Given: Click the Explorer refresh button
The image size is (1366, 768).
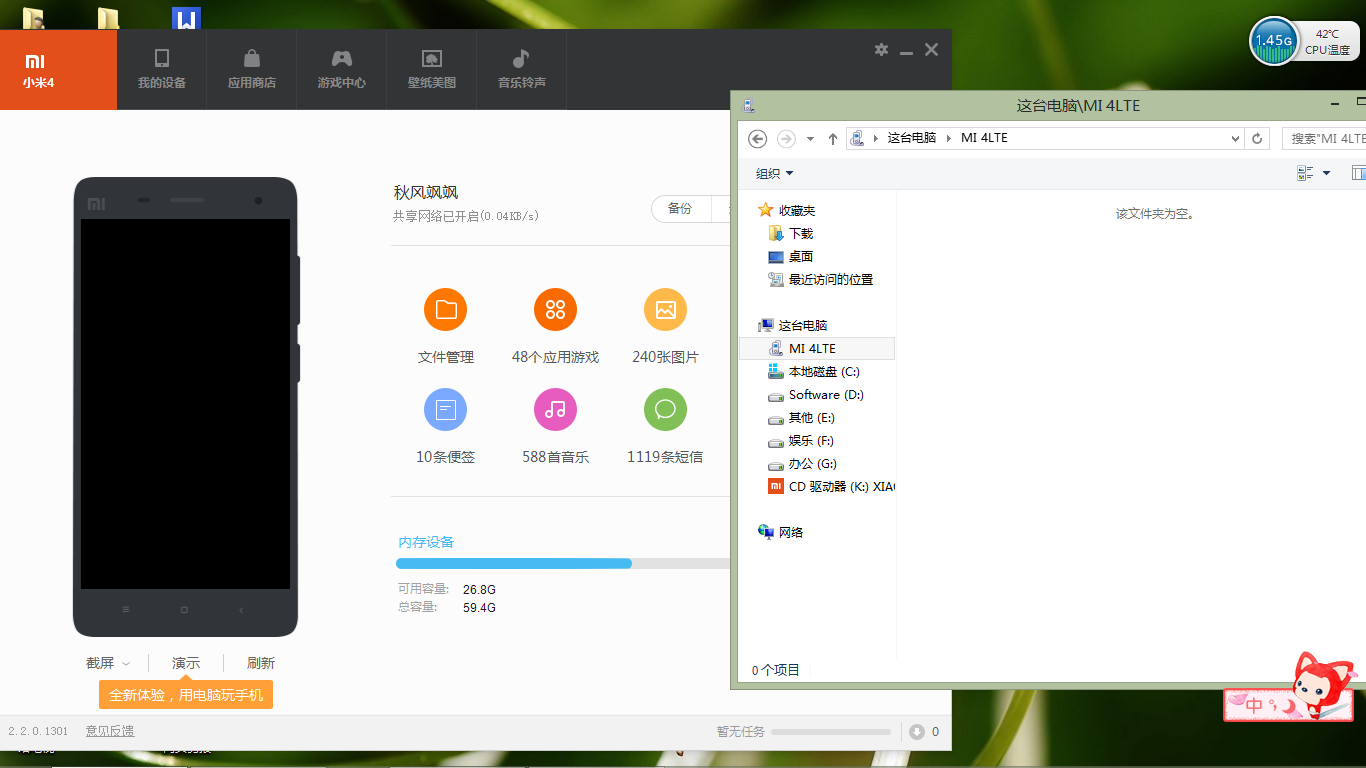Looking at the screenshot, I should tap(1258, 138).
